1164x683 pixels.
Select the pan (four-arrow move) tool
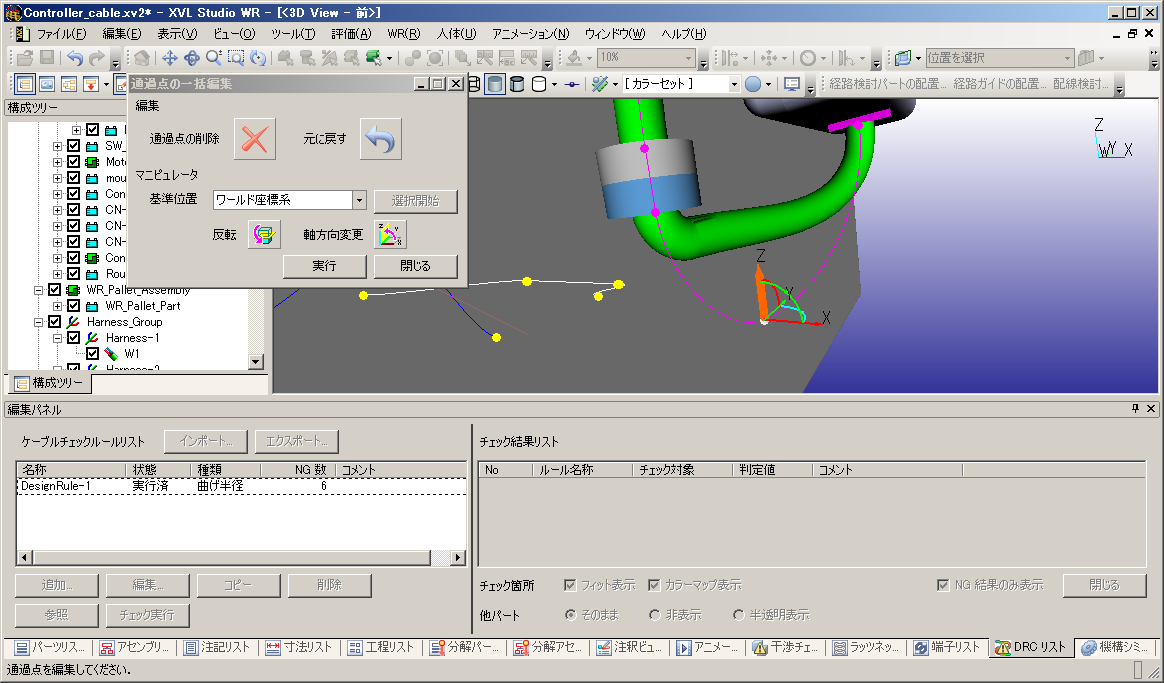[x=169, y=58]
